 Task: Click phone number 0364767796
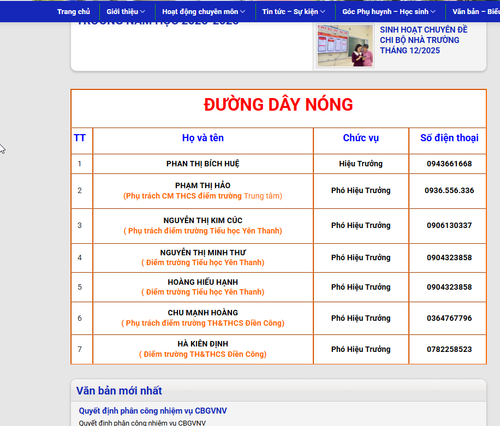(449, 318)
